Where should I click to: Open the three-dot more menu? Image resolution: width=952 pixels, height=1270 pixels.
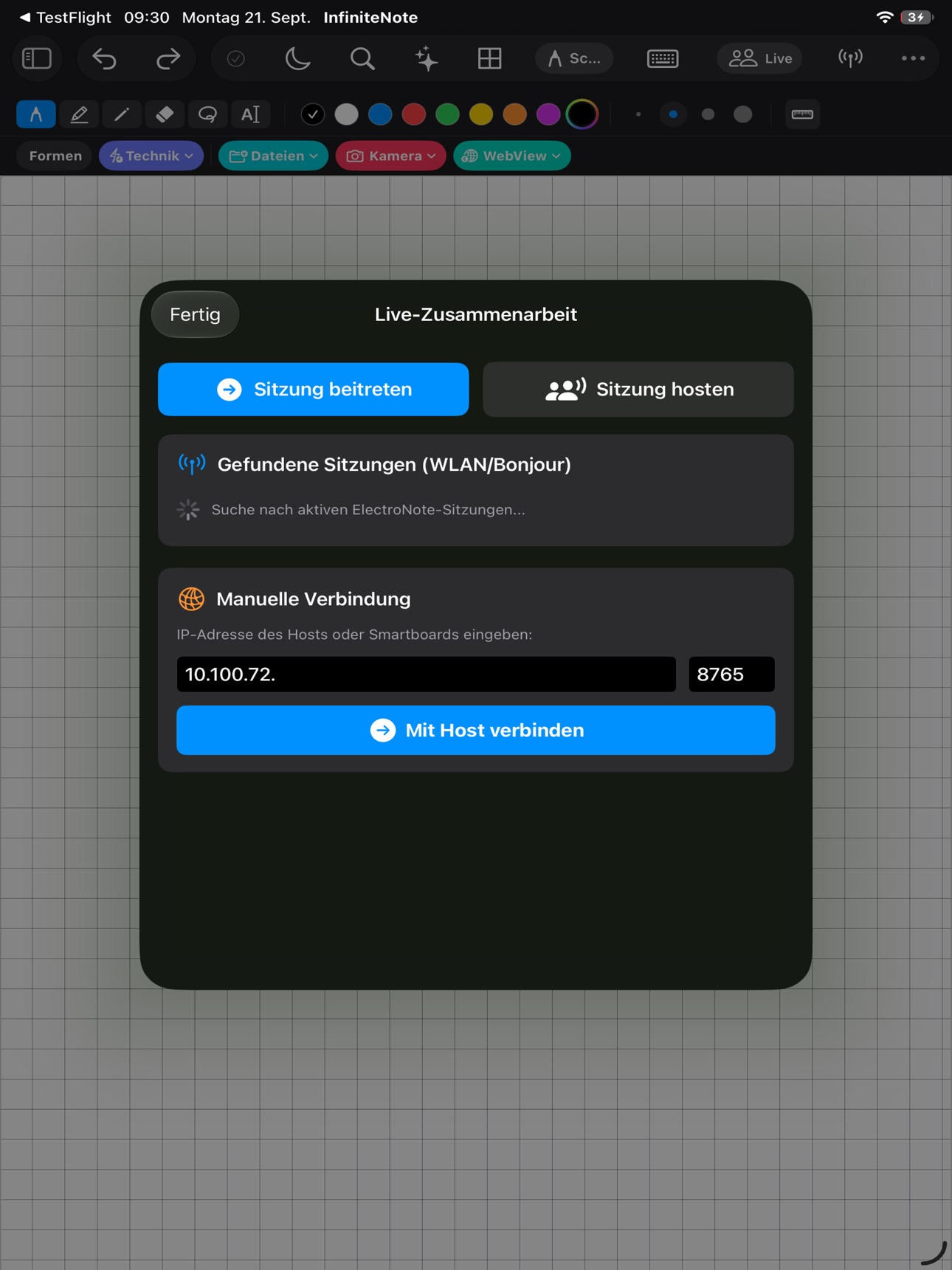pos(913,58)
